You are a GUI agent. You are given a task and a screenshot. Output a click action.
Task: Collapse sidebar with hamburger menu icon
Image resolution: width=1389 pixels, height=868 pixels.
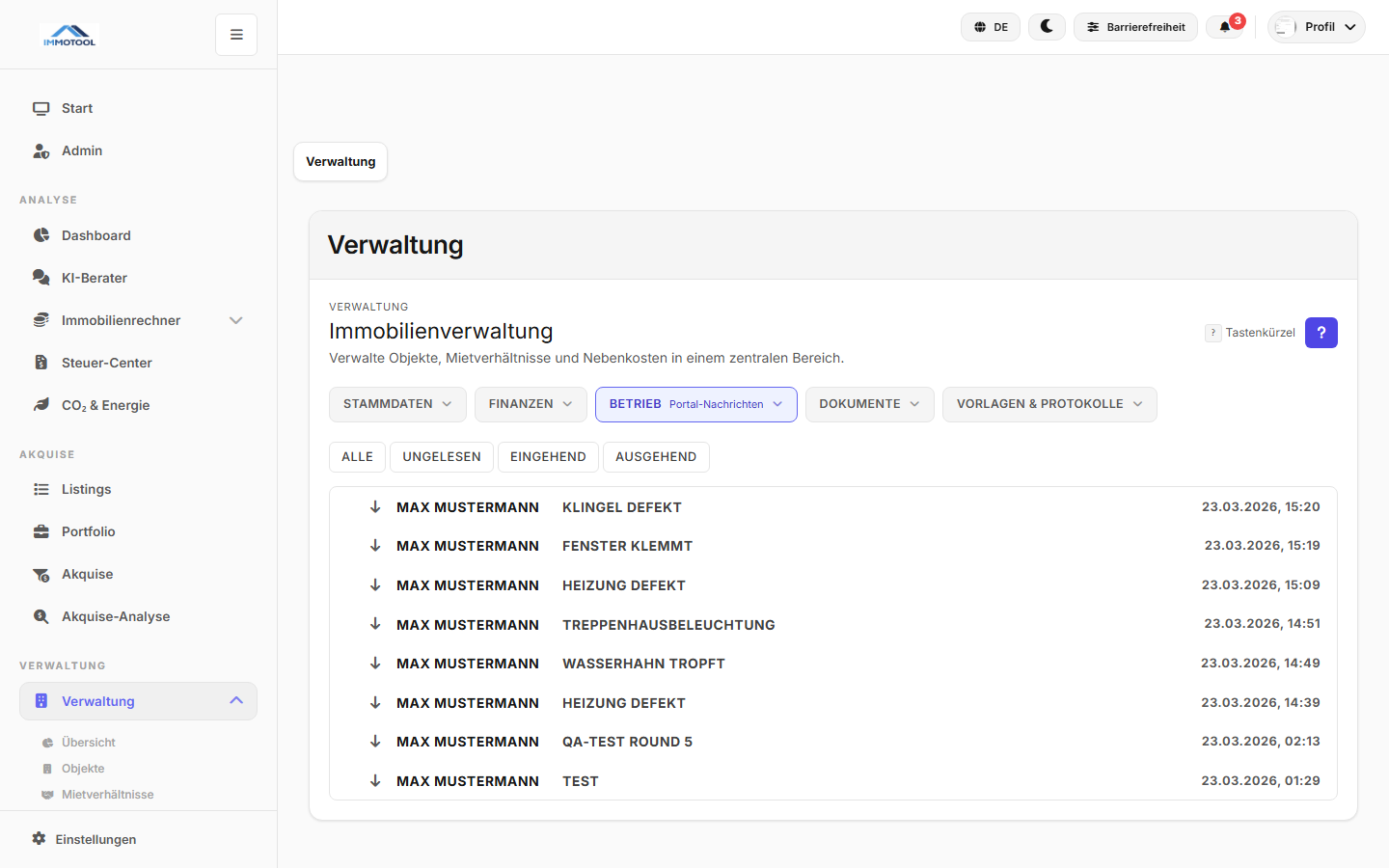[x=236, y=35]
